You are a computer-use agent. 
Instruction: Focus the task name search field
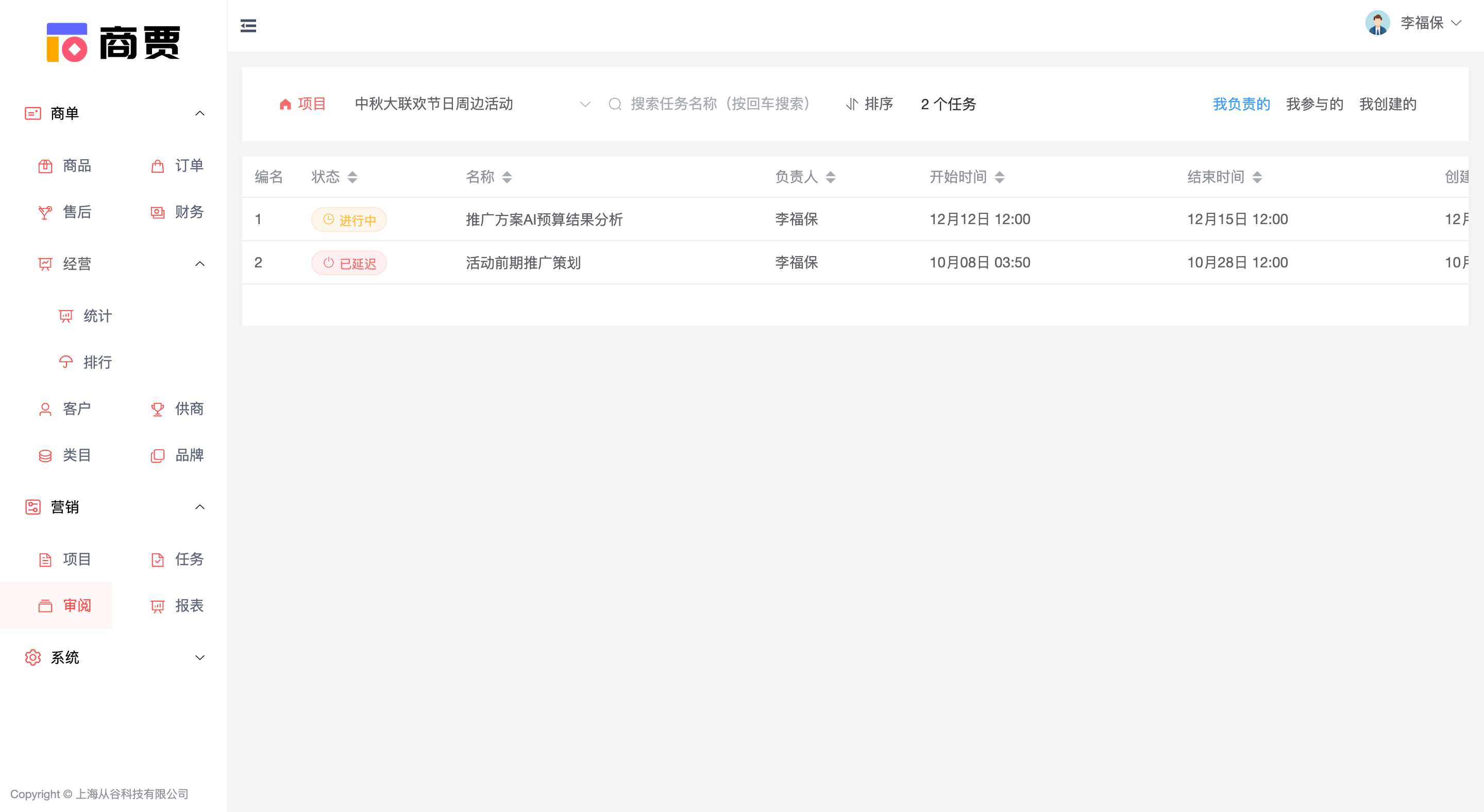coord(720,104)
